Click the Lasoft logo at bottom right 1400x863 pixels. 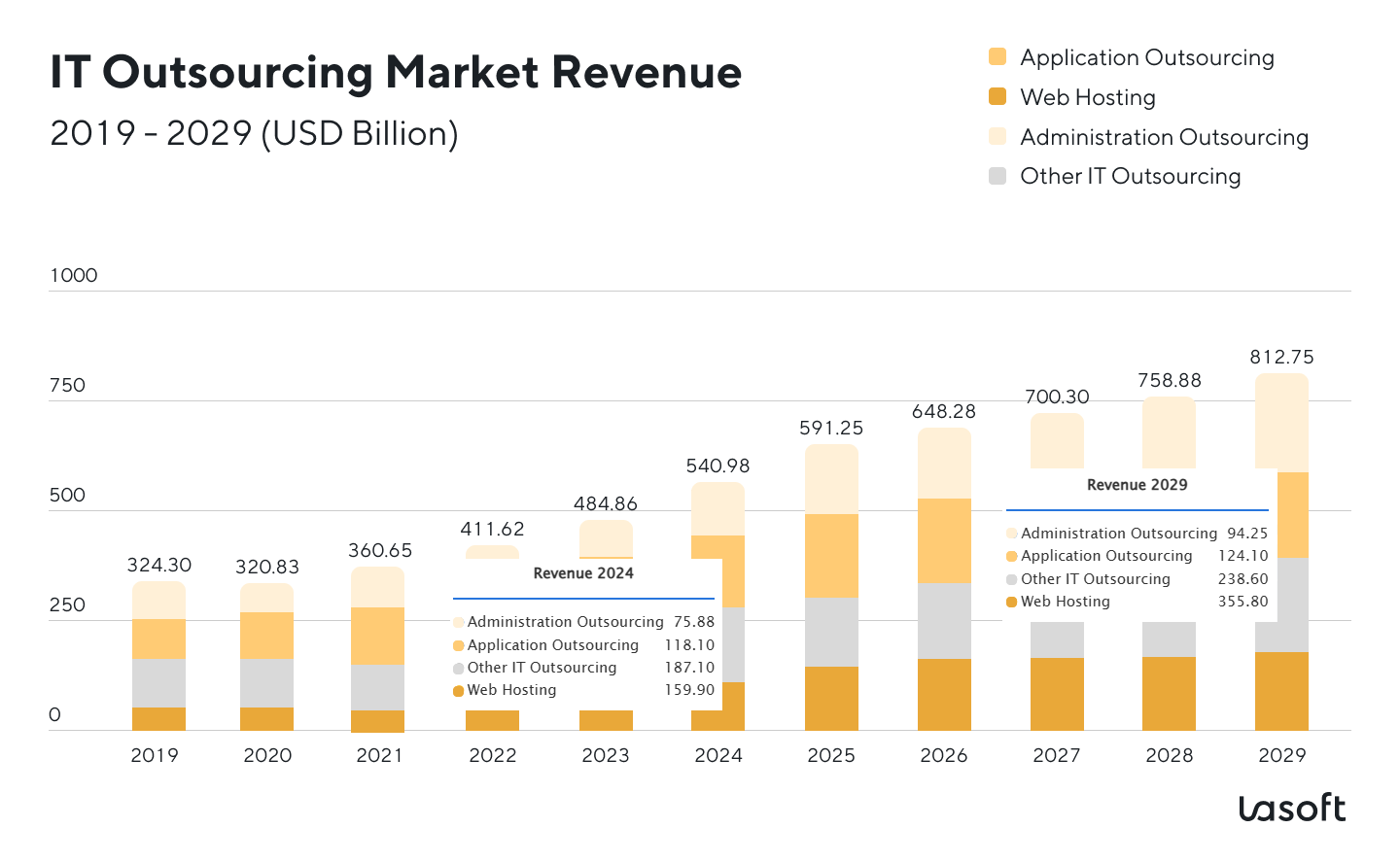(1293, 809)
